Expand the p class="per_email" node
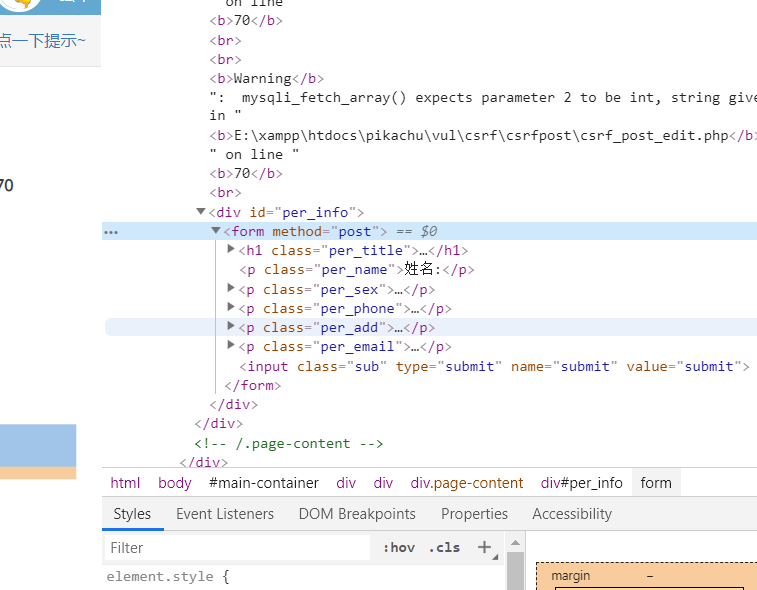This screenshot has height=590, width=757. pos(231,345)
